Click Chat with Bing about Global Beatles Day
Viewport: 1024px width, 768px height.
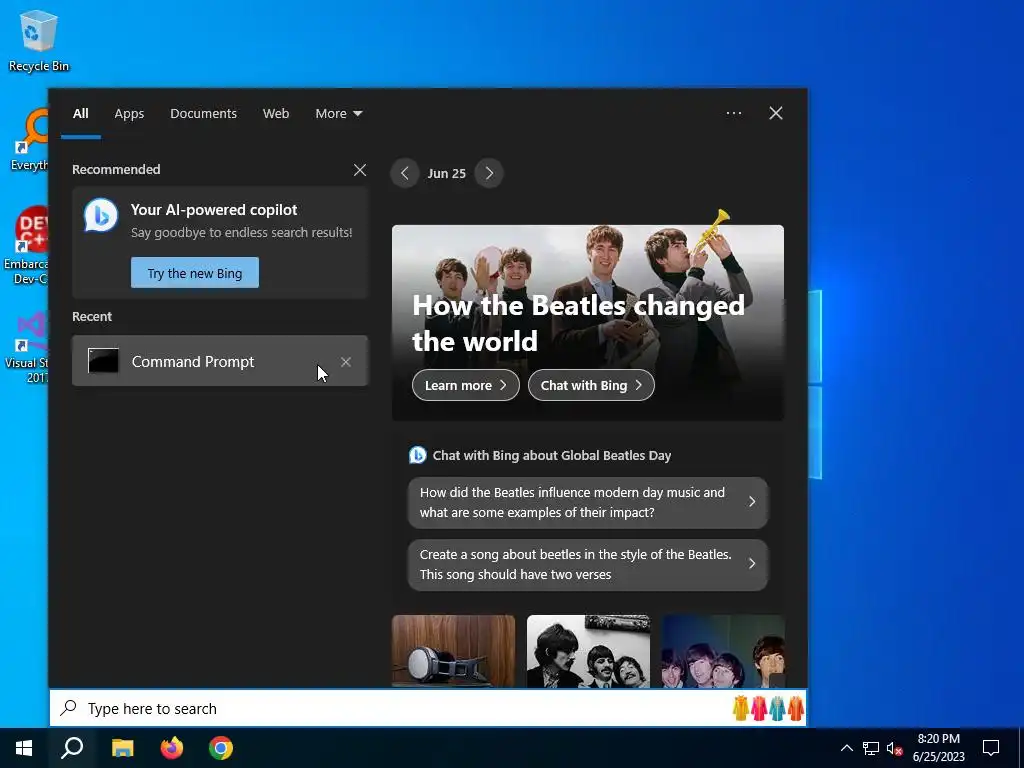[552, 455]
